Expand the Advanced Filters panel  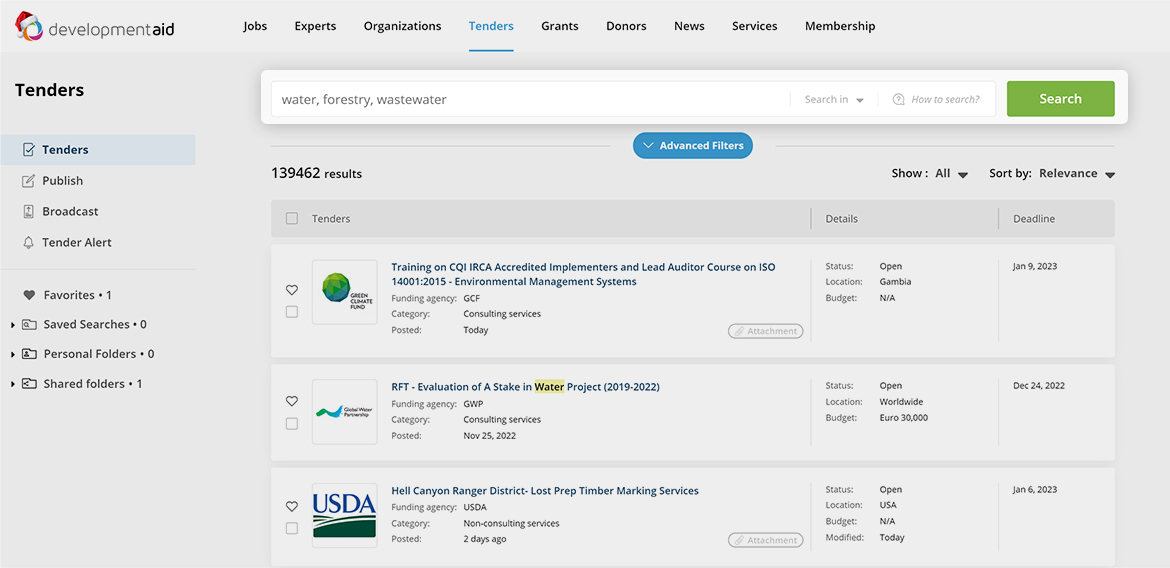[693, 146]
